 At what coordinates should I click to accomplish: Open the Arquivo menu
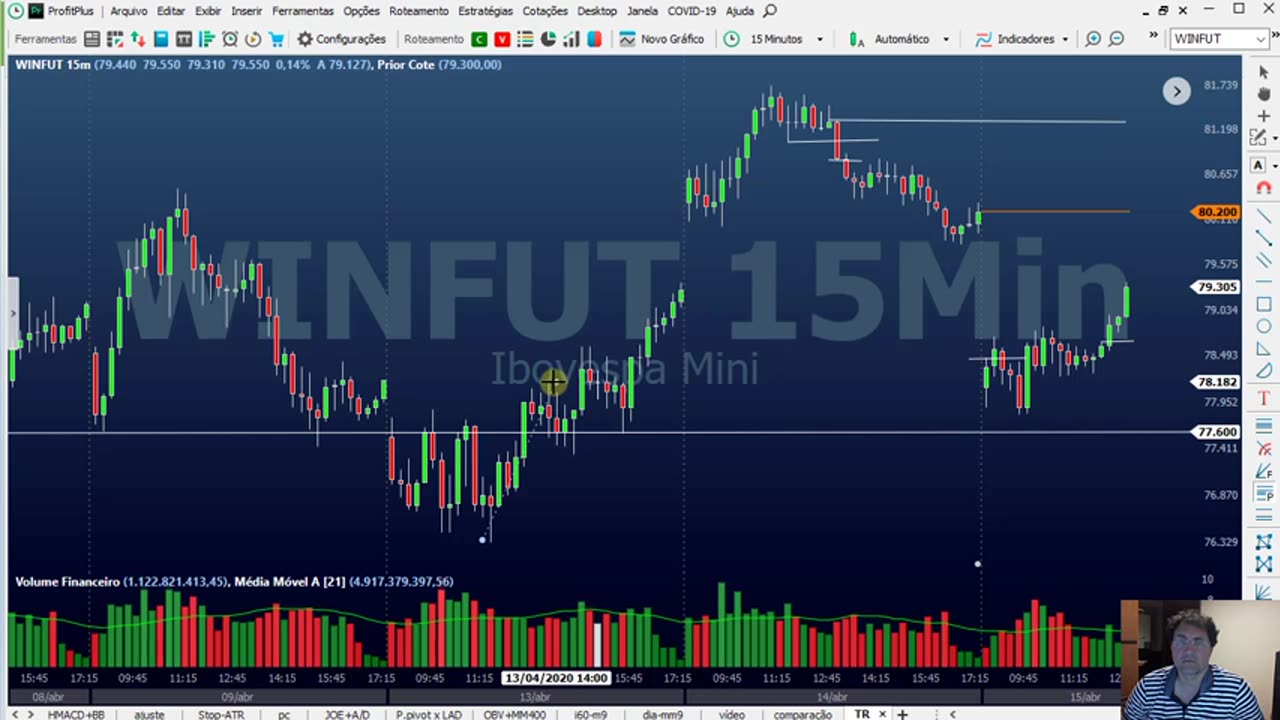coord(128,11)
